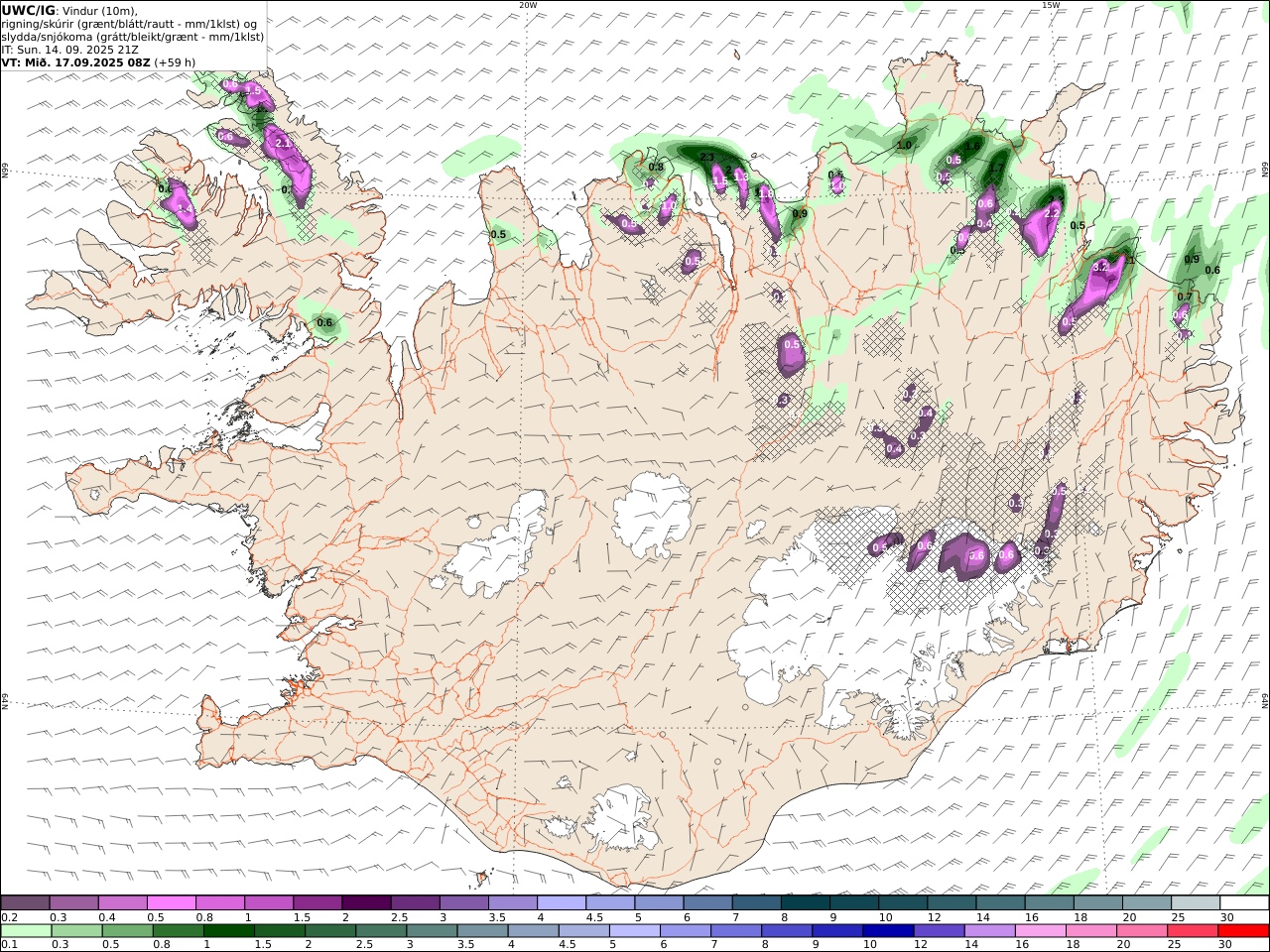Screen dimensions: 1270x952
Task: Click the 'rigning/skúrir' legend description line
Action: point(130,23)
